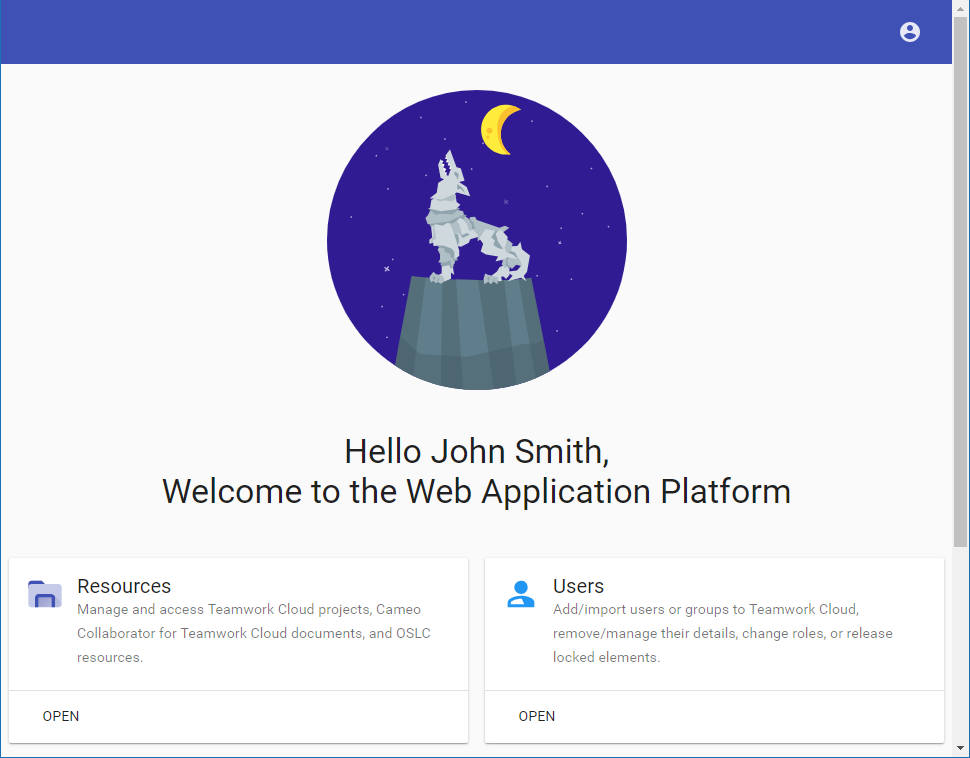Open the user account menu icon
The width and height of the screenshot is (970, 758).
(909, 32)
